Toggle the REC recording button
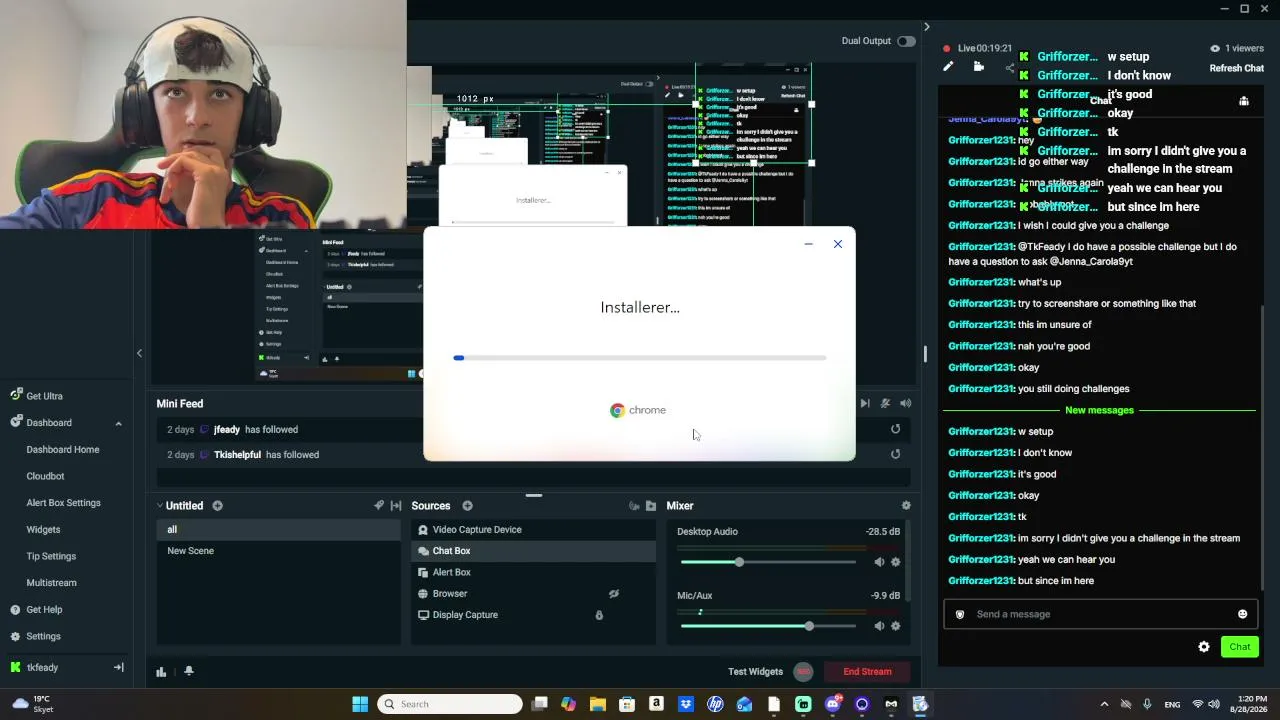Screen dimensions: 1280x720 click(803, 672)
